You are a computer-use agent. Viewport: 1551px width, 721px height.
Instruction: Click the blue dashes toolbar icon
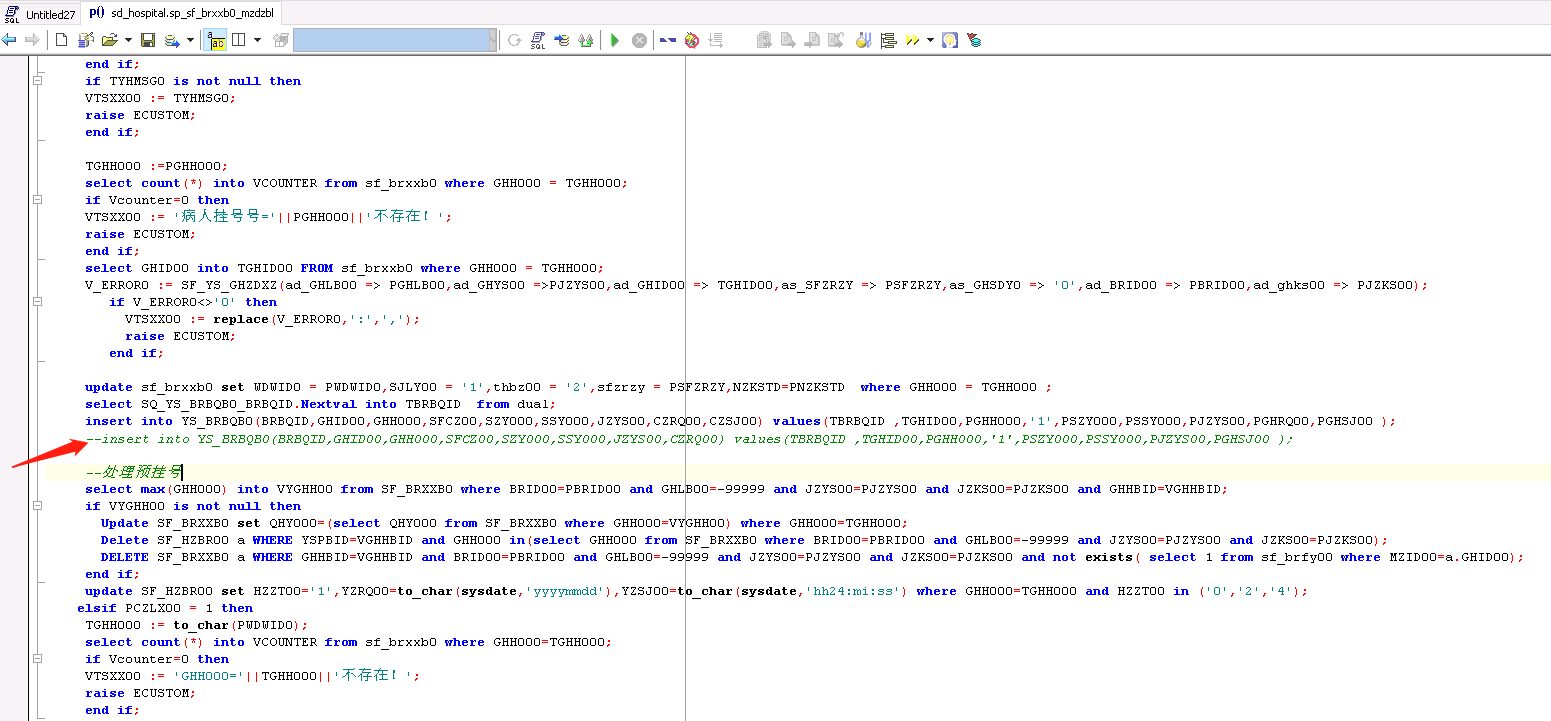pos(667,40)
